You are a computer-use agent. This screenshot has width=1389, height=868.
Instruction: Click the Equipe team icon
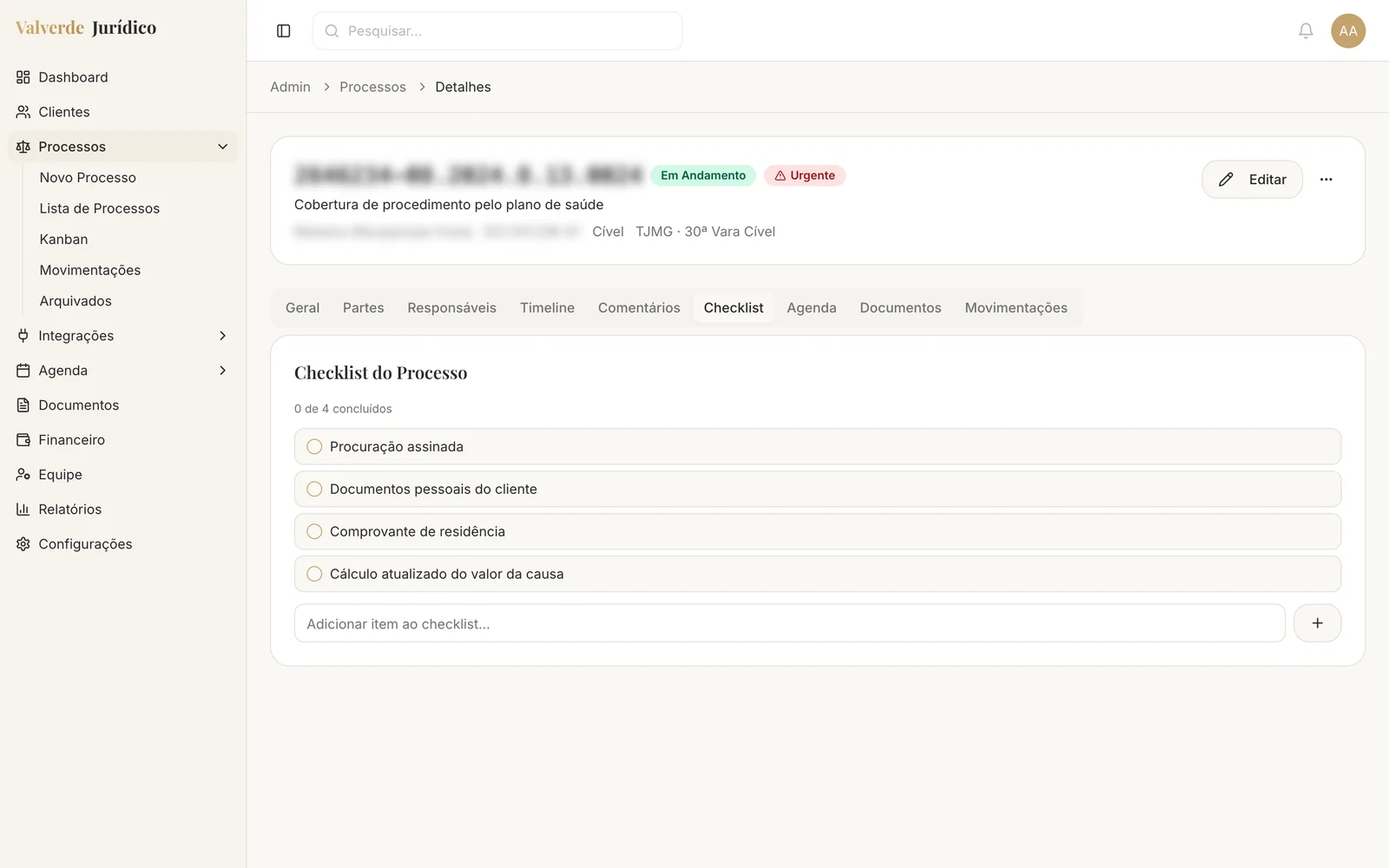pyautogui.click(x=23, y=475)
